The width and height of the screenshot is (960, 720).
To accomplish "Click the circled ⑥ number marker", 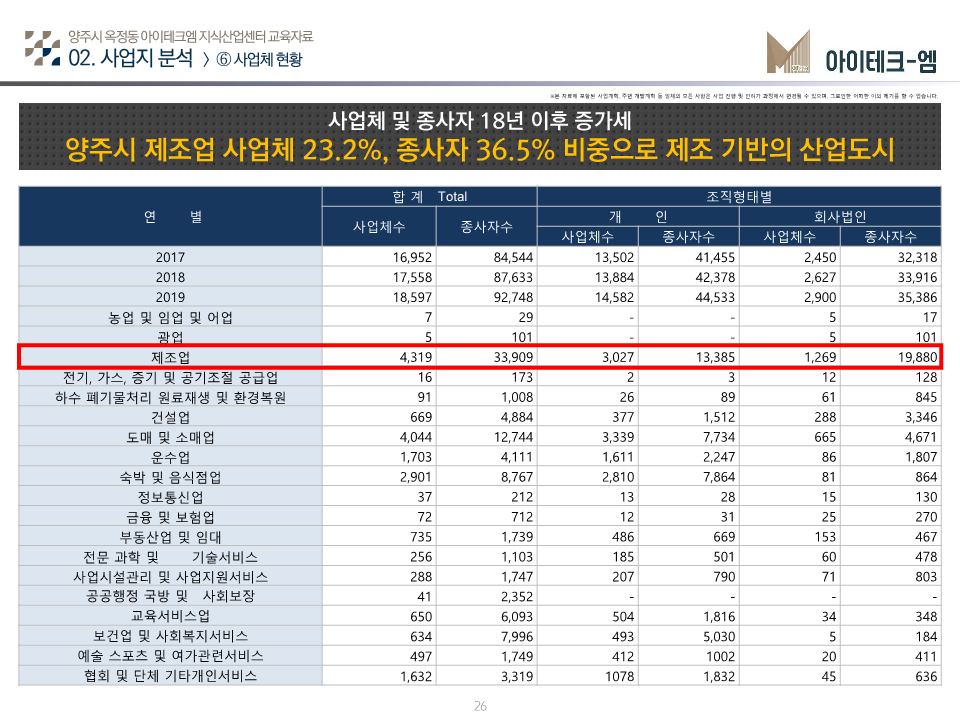I will click(223, 59).
